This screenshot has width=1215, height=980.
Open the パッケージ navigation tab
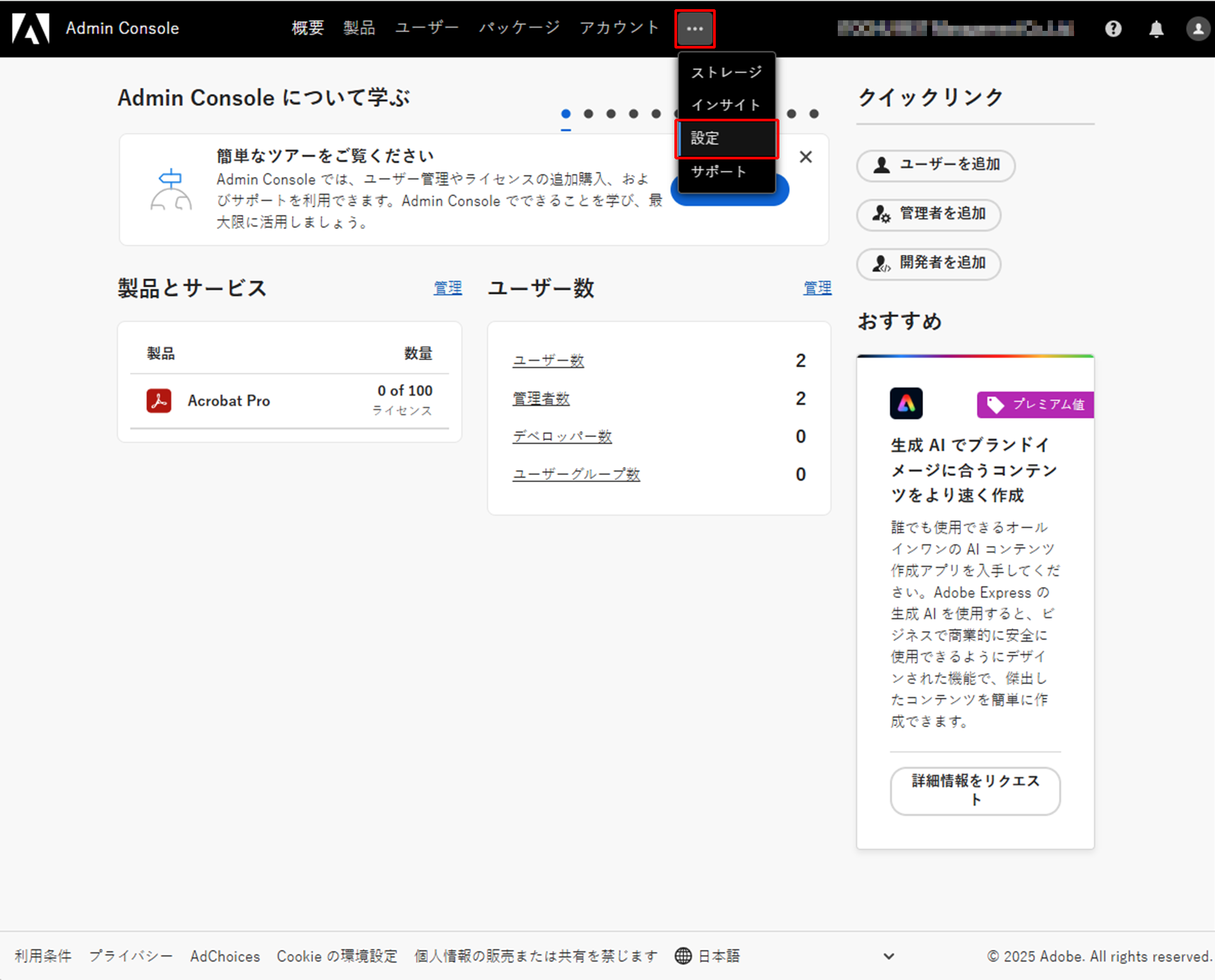519,28
